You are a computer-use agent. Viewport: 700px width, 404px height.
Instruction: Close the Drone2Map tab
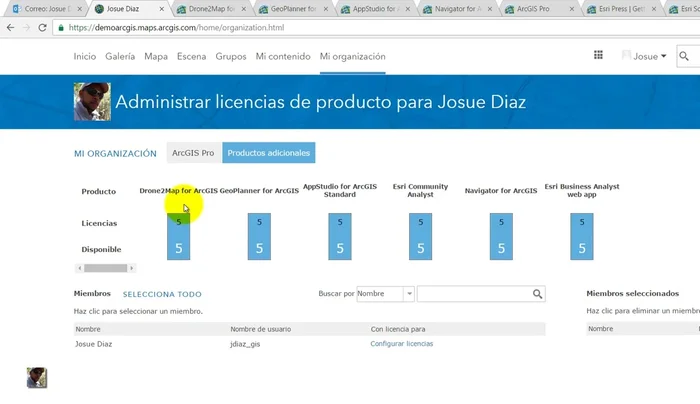[244, 8]
